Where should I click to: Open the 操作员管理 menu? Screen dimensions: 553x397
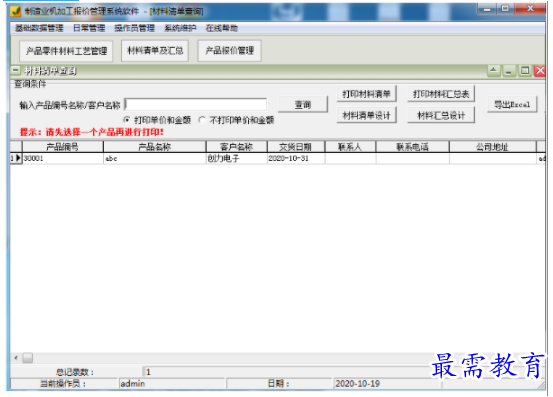(134, 28)
